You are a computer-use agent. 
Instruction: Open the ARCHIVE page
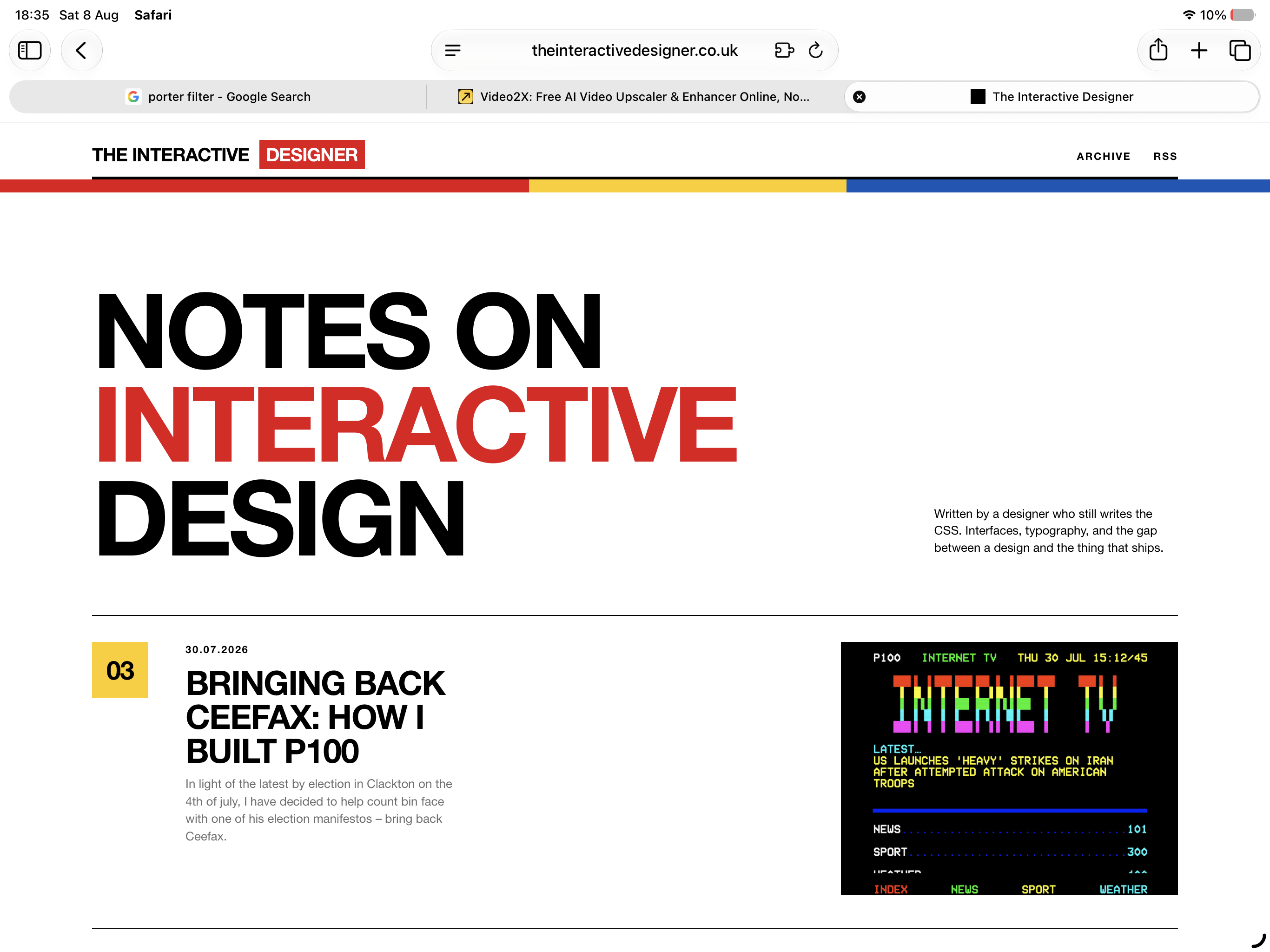pyautogui.click(x=1103, y=156)
